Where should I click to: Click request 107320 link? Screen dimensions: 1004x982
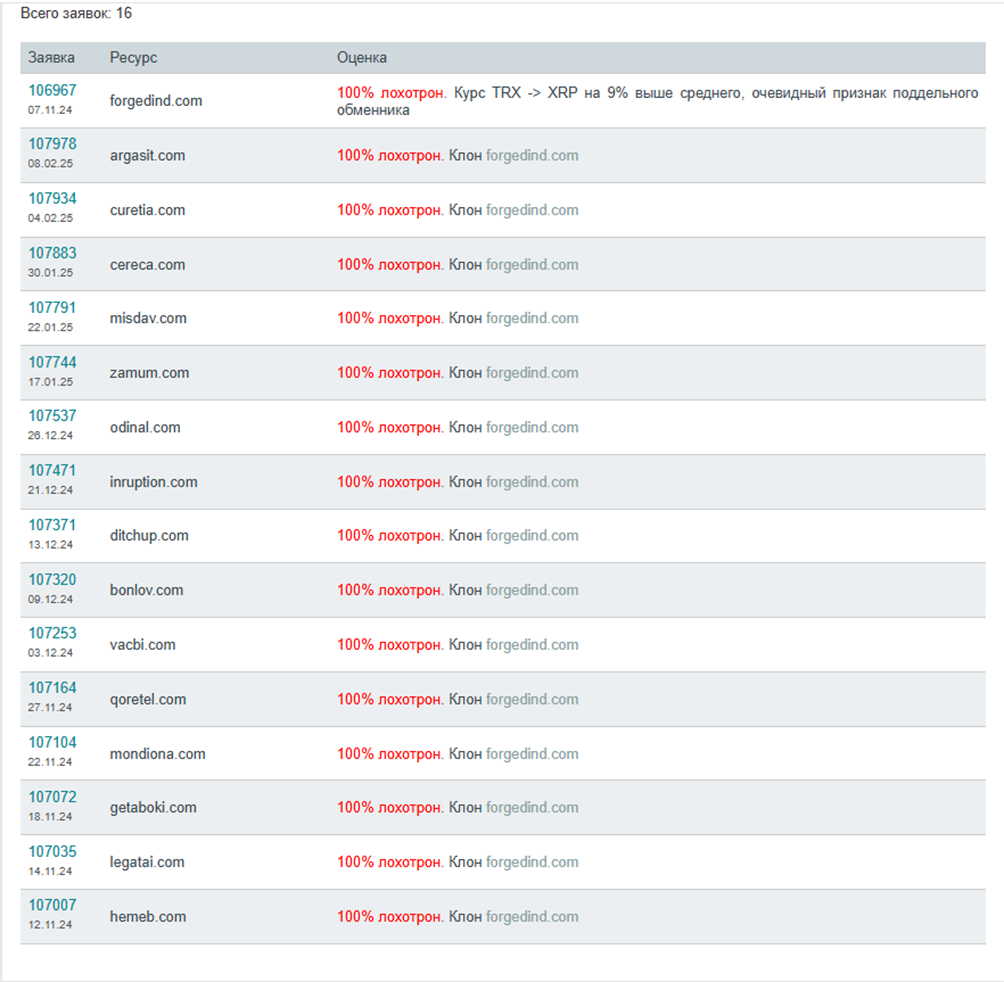pyautogui.click(x=52, y=579)
